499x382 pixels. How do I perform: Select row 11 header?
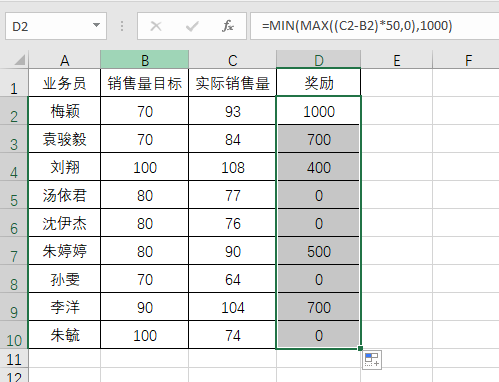coord(14,359)
